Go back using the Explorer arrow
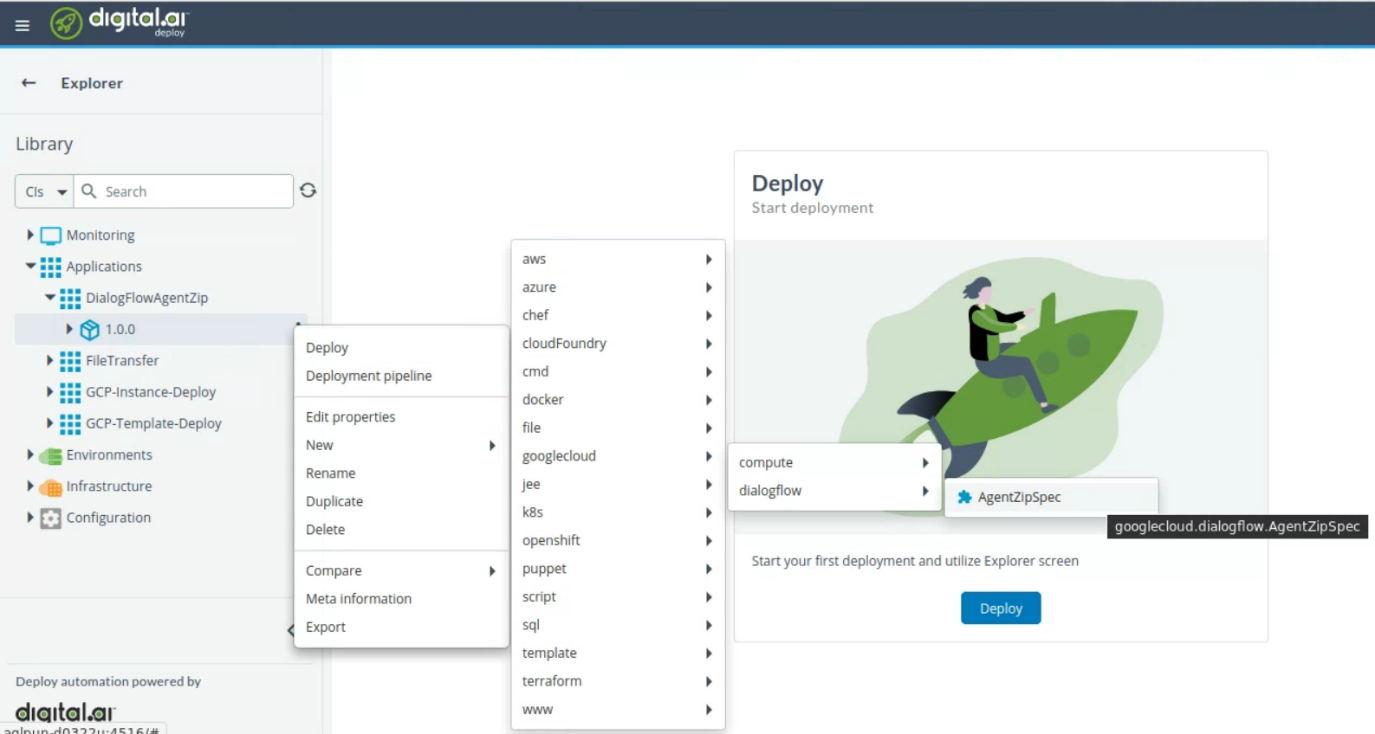 click(29, 83)
